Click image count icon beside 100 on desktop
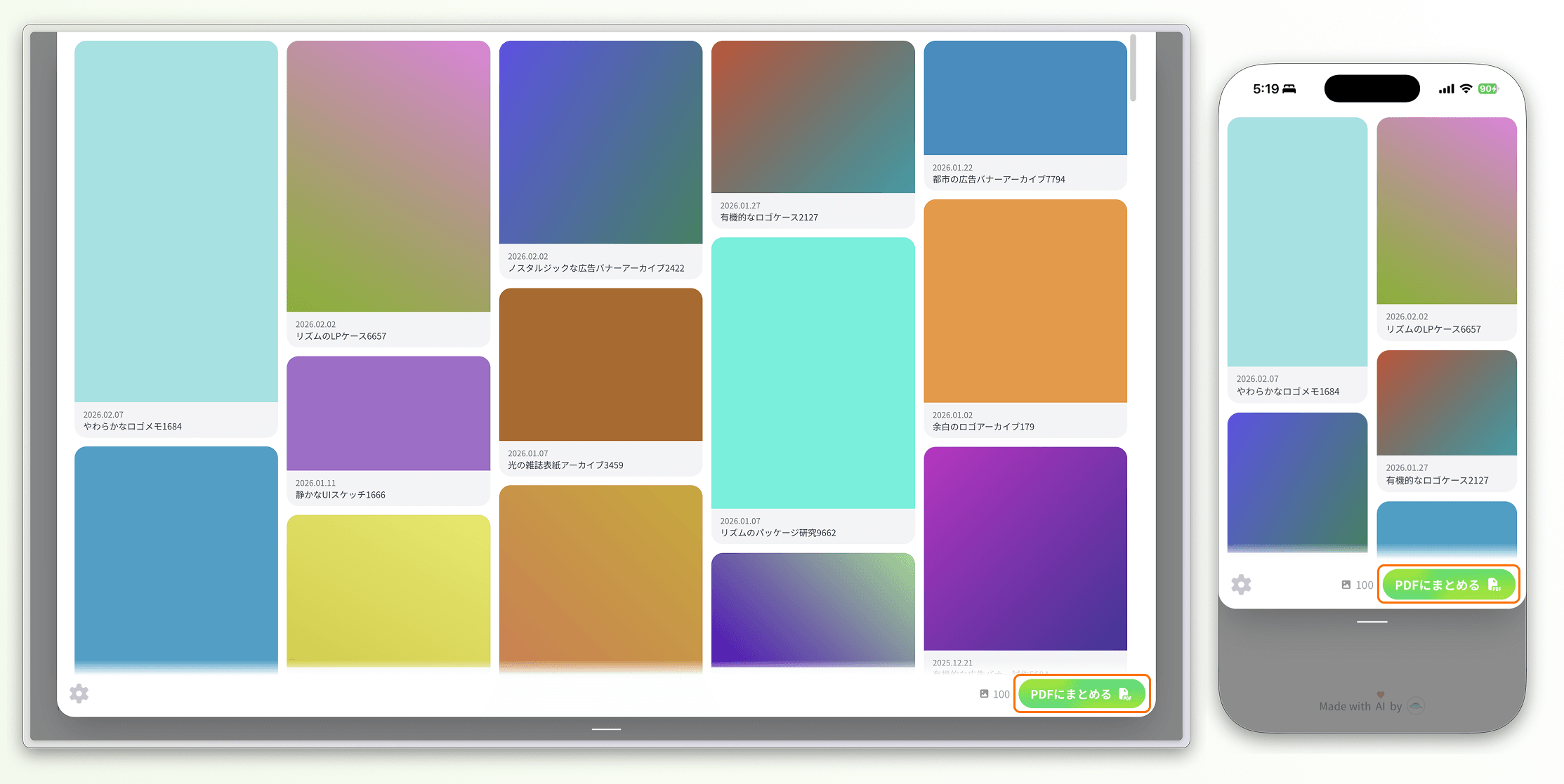The height and width of the screenshot is (784, 1564). tap(984, 694)
